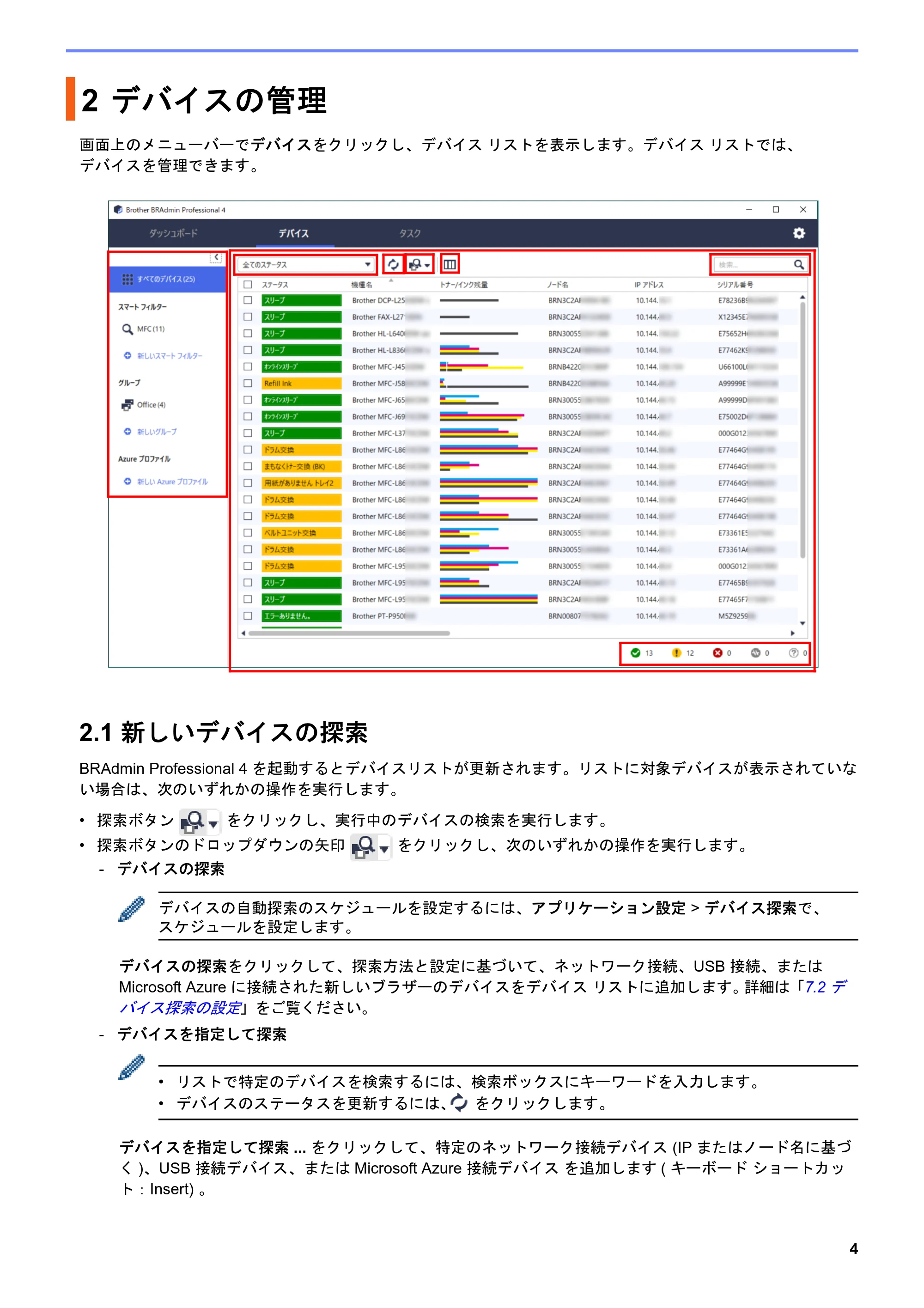Image resolution: width=924 pixels, height=1308 pixels.
Task: Click the yellow warning status count icon
Action: coord(676,653)
